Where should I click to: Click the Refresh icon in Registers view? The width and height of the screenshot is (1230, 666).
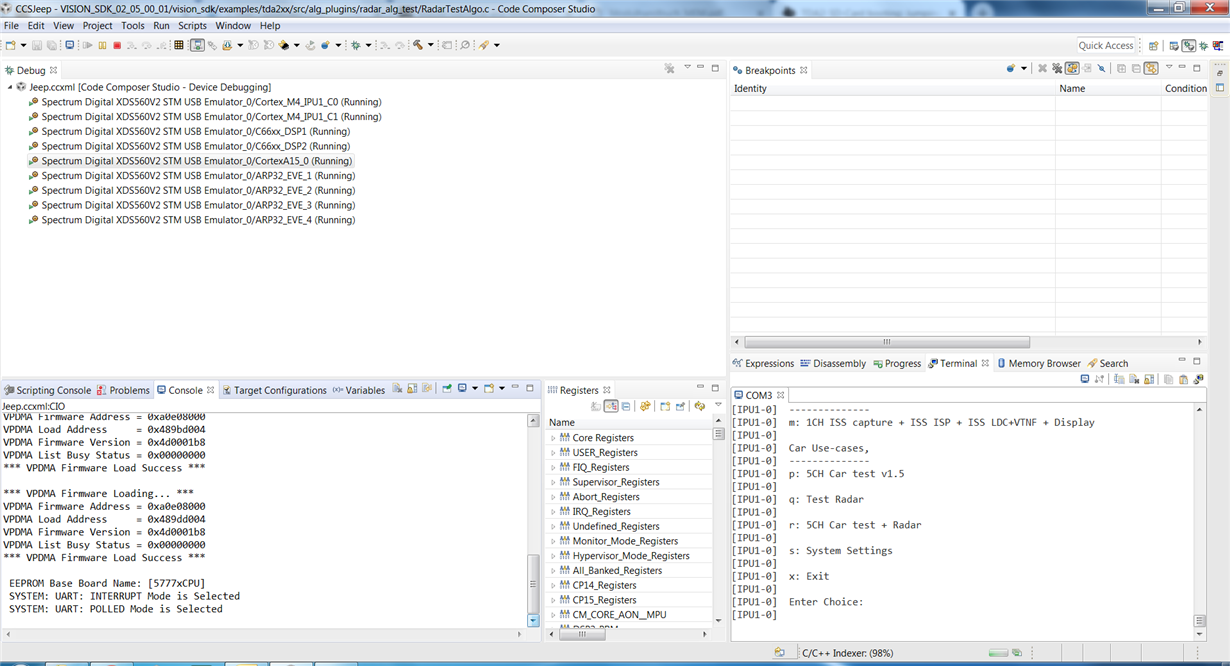[700, 406]
